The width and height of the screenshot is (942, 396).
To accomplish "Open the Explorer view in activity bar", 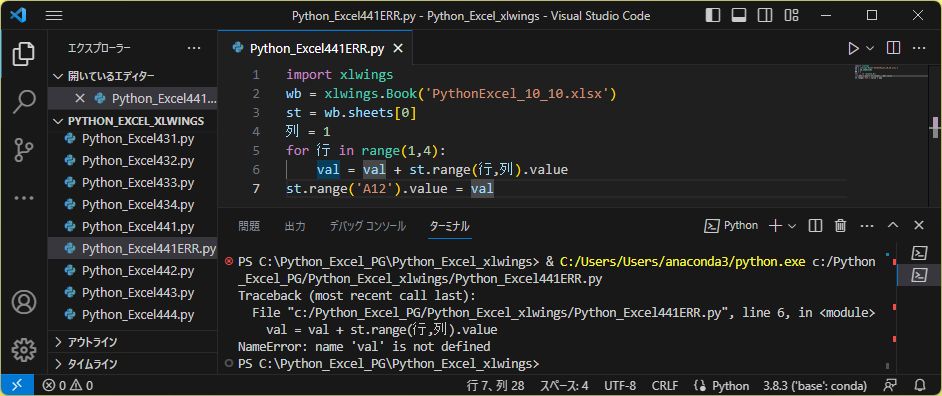I will pyautogui.click(x=23, y=55).
